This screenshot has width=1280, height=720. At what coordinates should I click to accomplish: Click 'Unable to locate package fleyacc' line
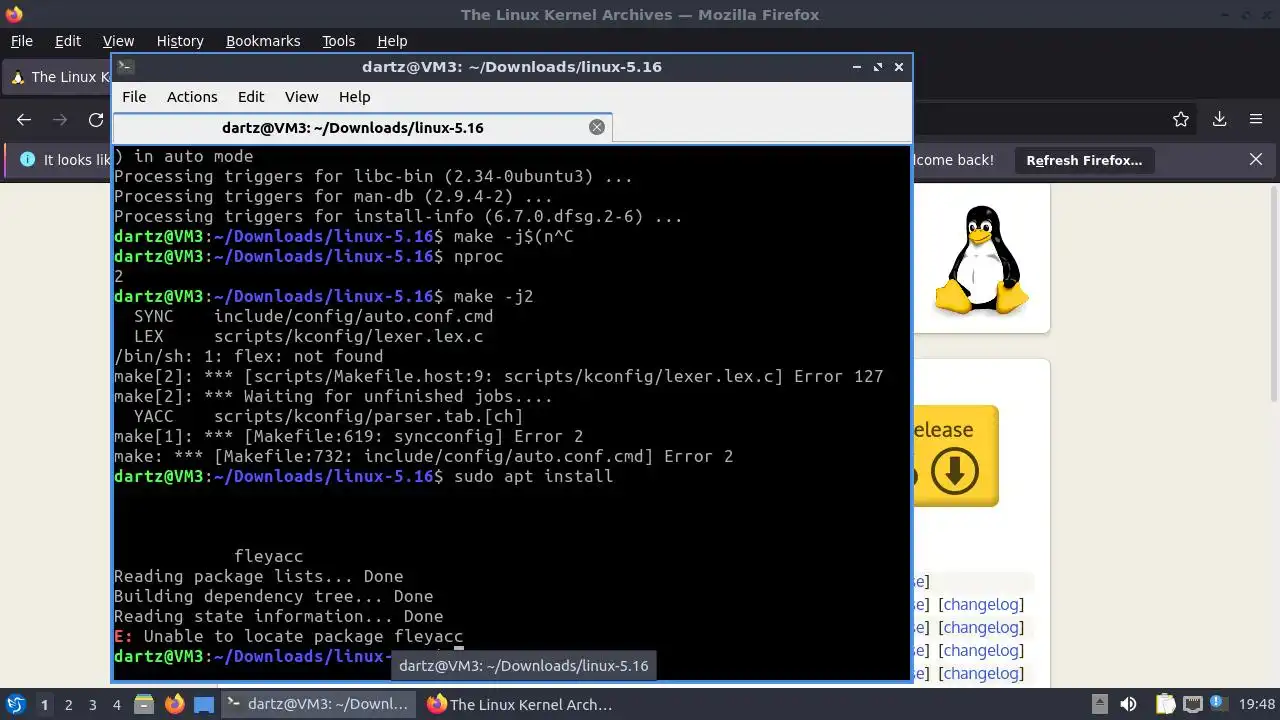click(x=289, y=636)
